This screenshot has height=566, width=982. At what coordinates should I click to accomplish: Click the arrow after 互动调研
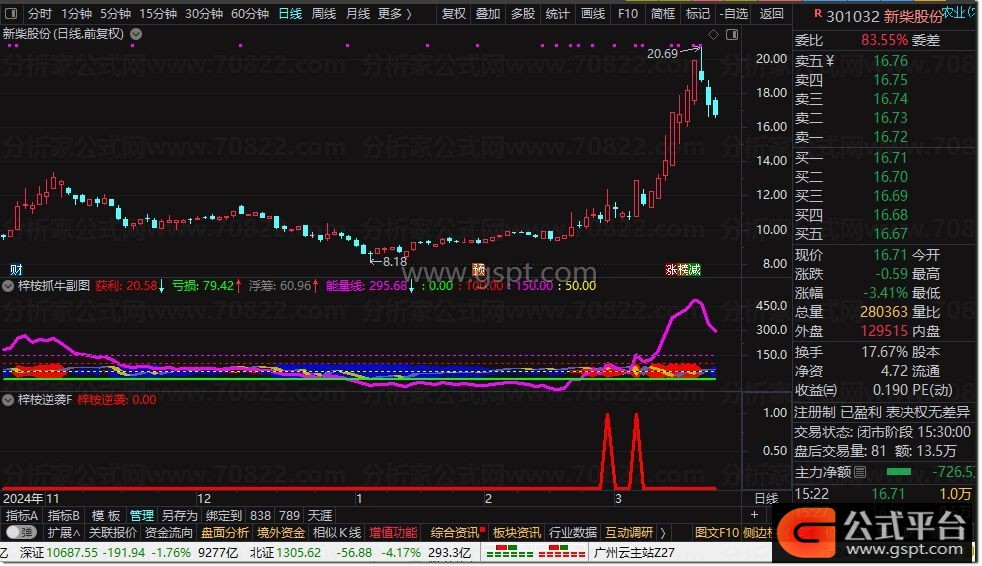[663, 533]
